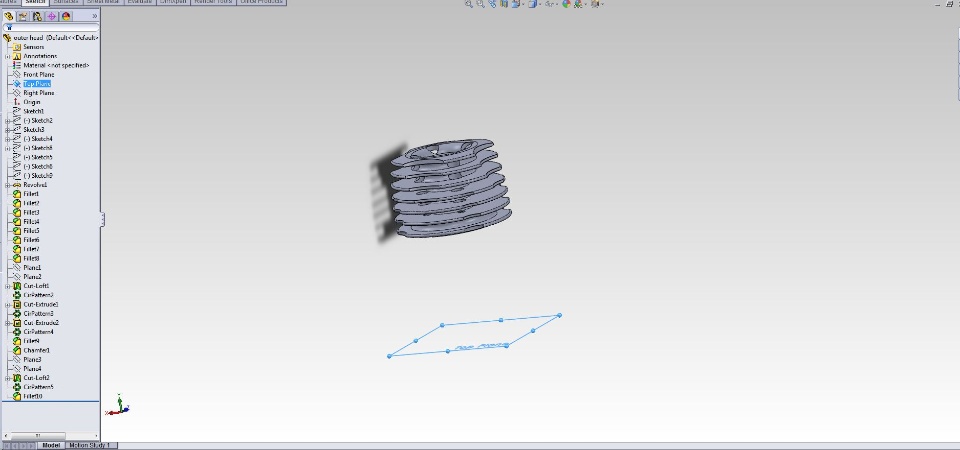Open the Evaluate ribbon tab
This screenshot has width=960, height=450.
pos(140,2)
